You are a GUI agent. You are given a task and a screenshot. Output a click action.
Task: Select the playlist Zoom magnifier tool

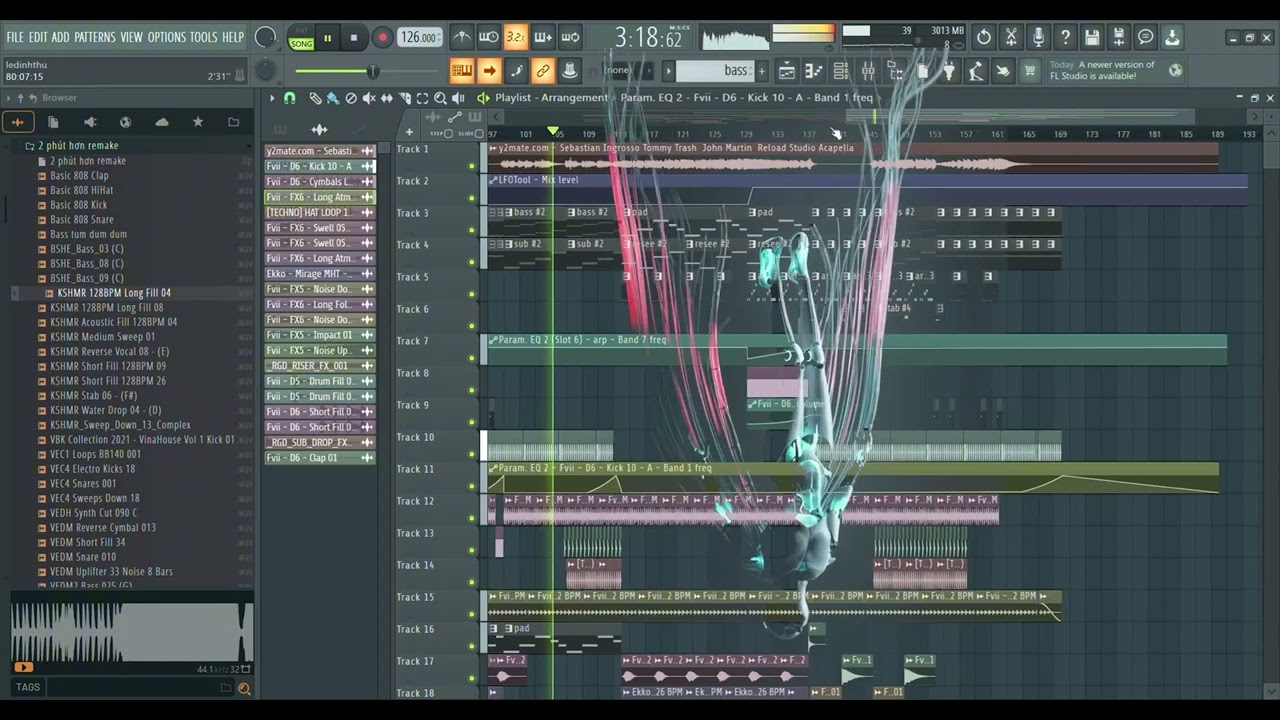(x=440, y=98)
